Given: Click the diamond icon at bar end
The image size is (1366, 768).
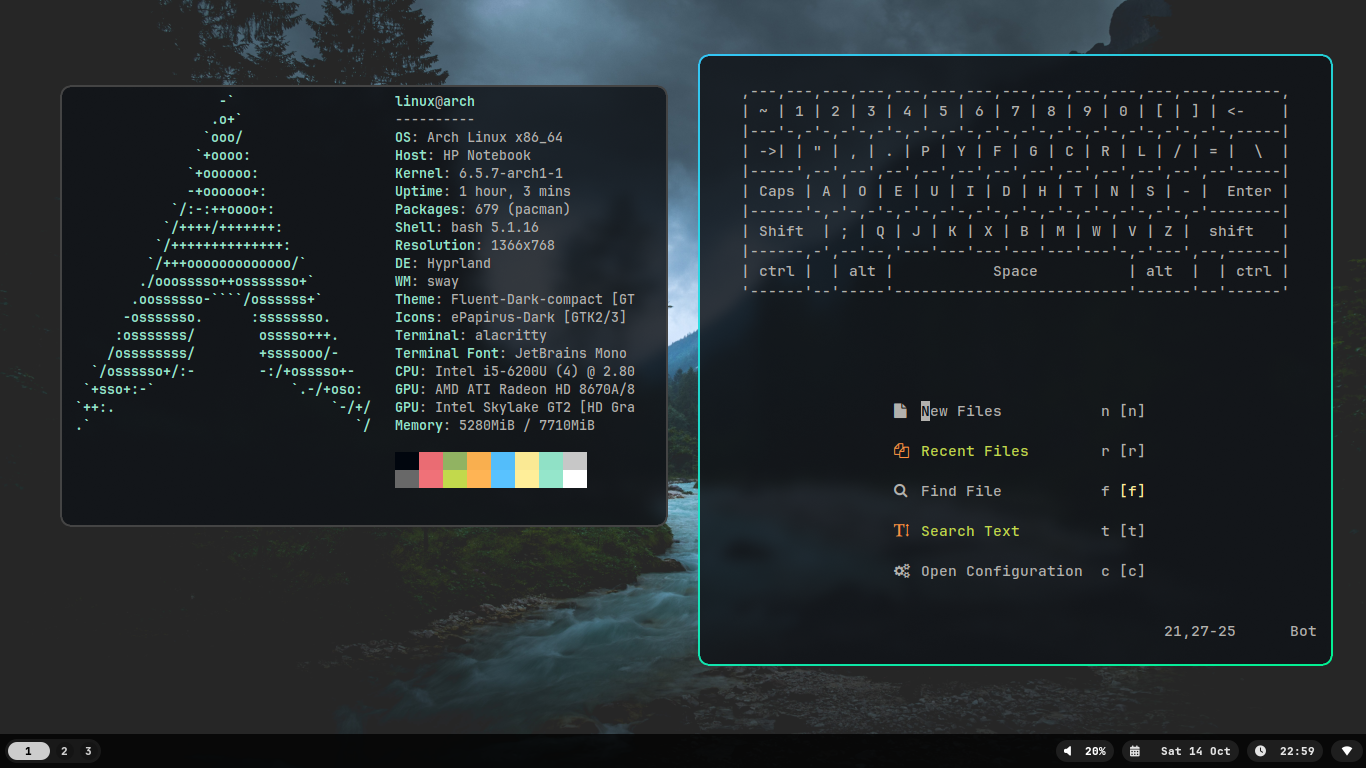Looking at the screenshot, I should (x=1347, y=751).
